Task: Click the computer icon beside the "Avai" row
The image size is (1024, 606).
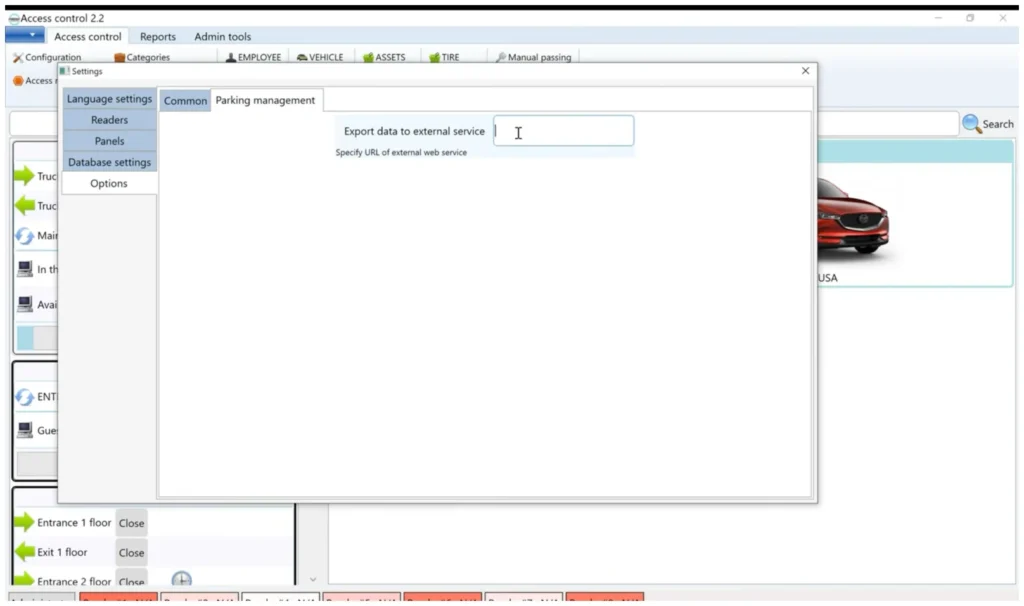Action: coord(25,304)
